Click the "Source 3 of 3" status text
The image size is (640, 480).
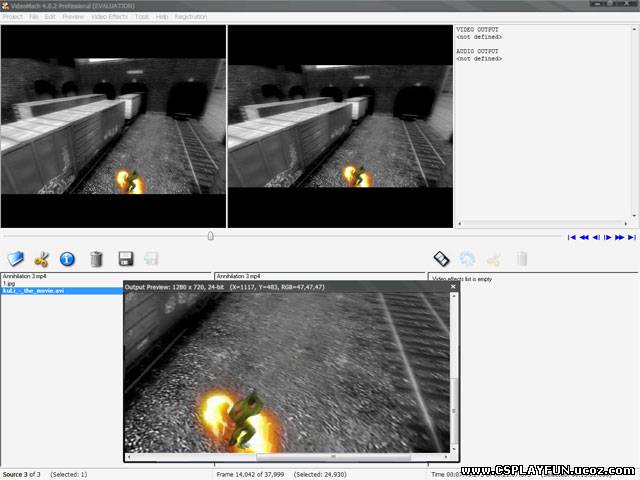(x=22, y=474)
